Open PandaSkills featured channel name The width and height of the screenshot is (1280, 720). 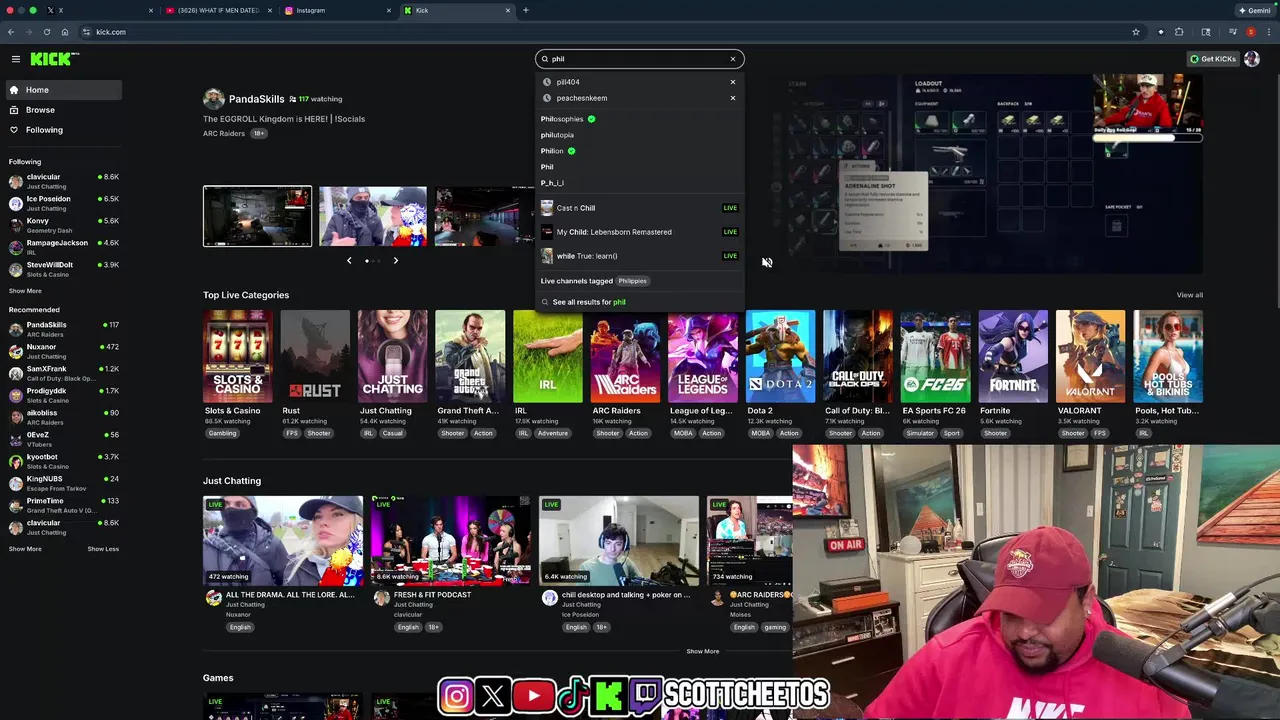click(x=256, y=99)
